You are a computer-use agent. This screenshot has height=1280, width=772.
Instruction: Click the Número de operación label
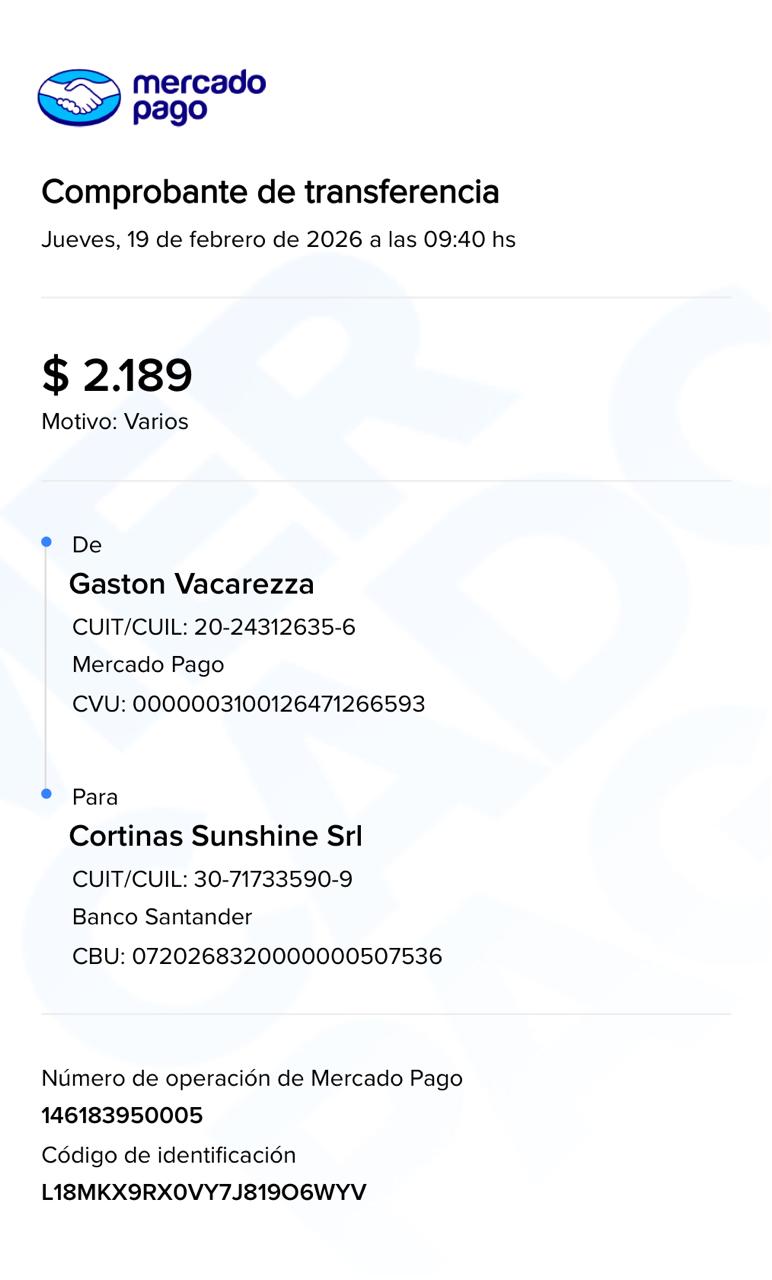point(252,1078)
